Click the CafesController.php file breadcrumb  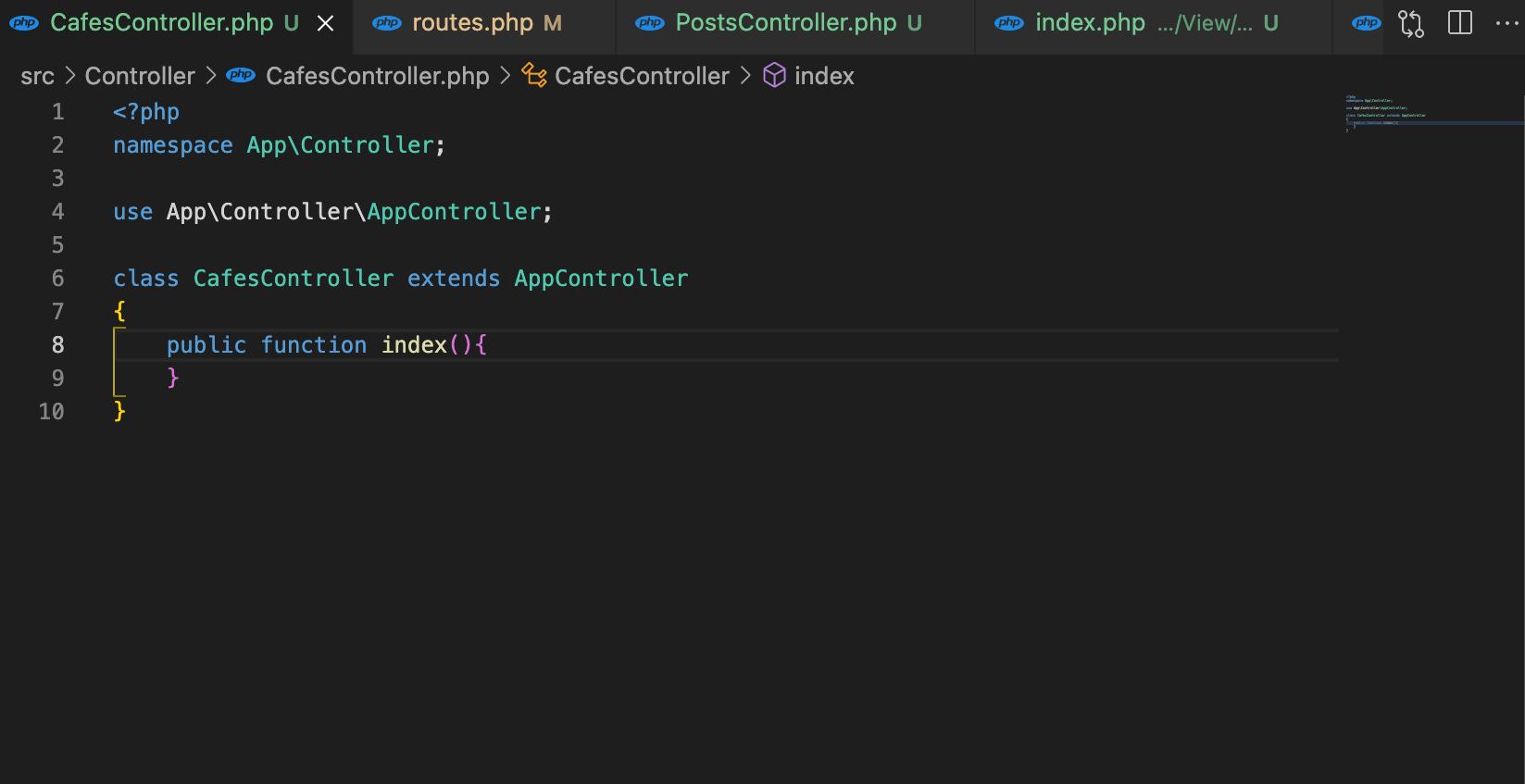pos(378,76)
